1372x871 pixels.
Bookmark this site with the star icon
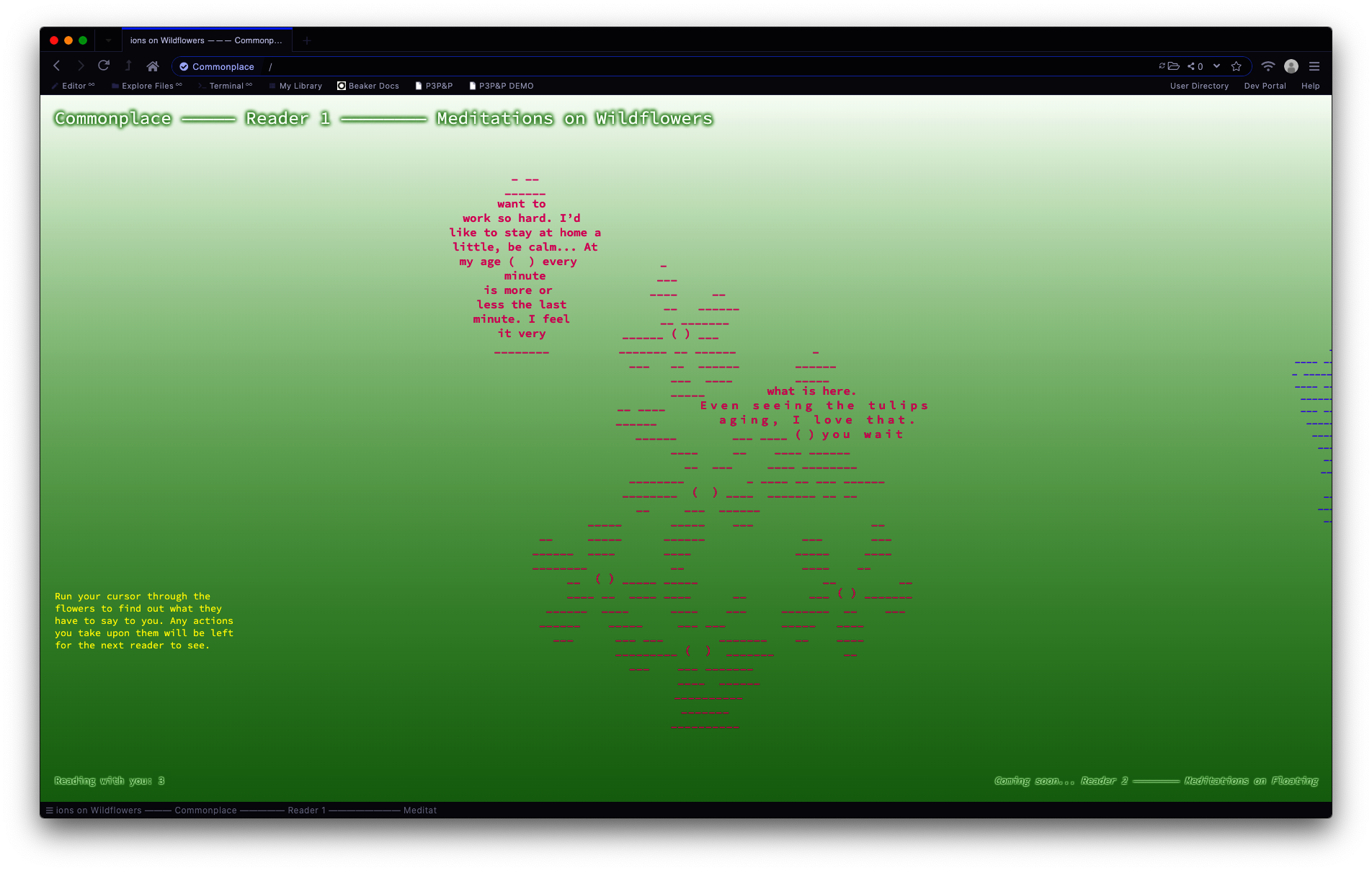[1237, 66]
